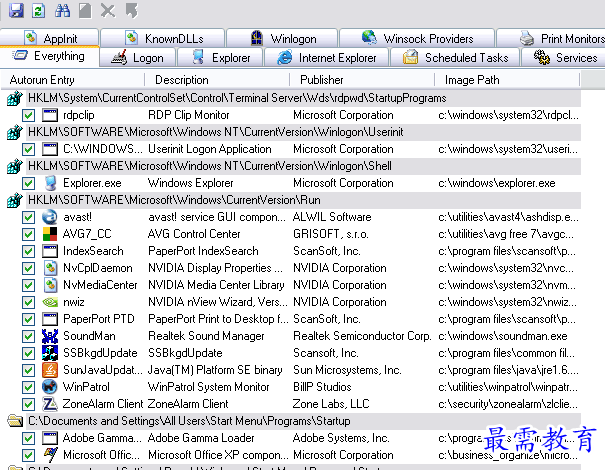Open the Winsock Providers tab

(418, 38)
